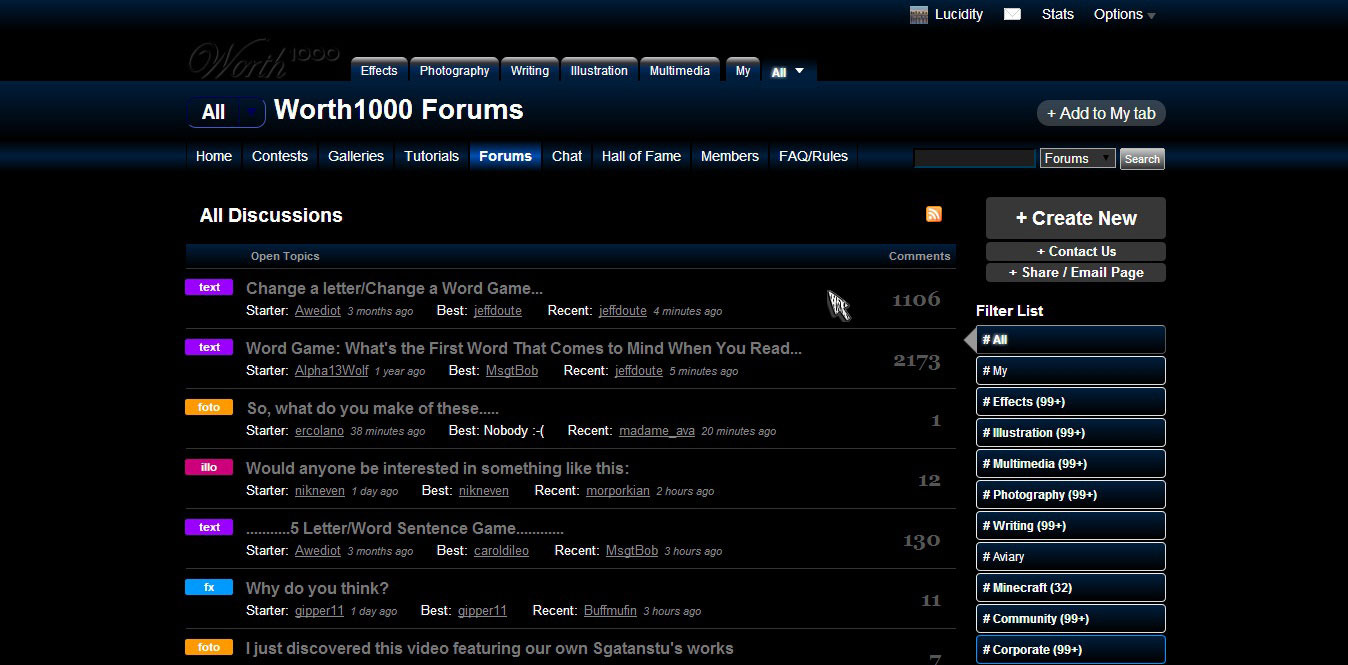This screenshot has width=1348, height=665.
Task: Open the Options dropdown menu
Action: click(x=1125, y=15)
